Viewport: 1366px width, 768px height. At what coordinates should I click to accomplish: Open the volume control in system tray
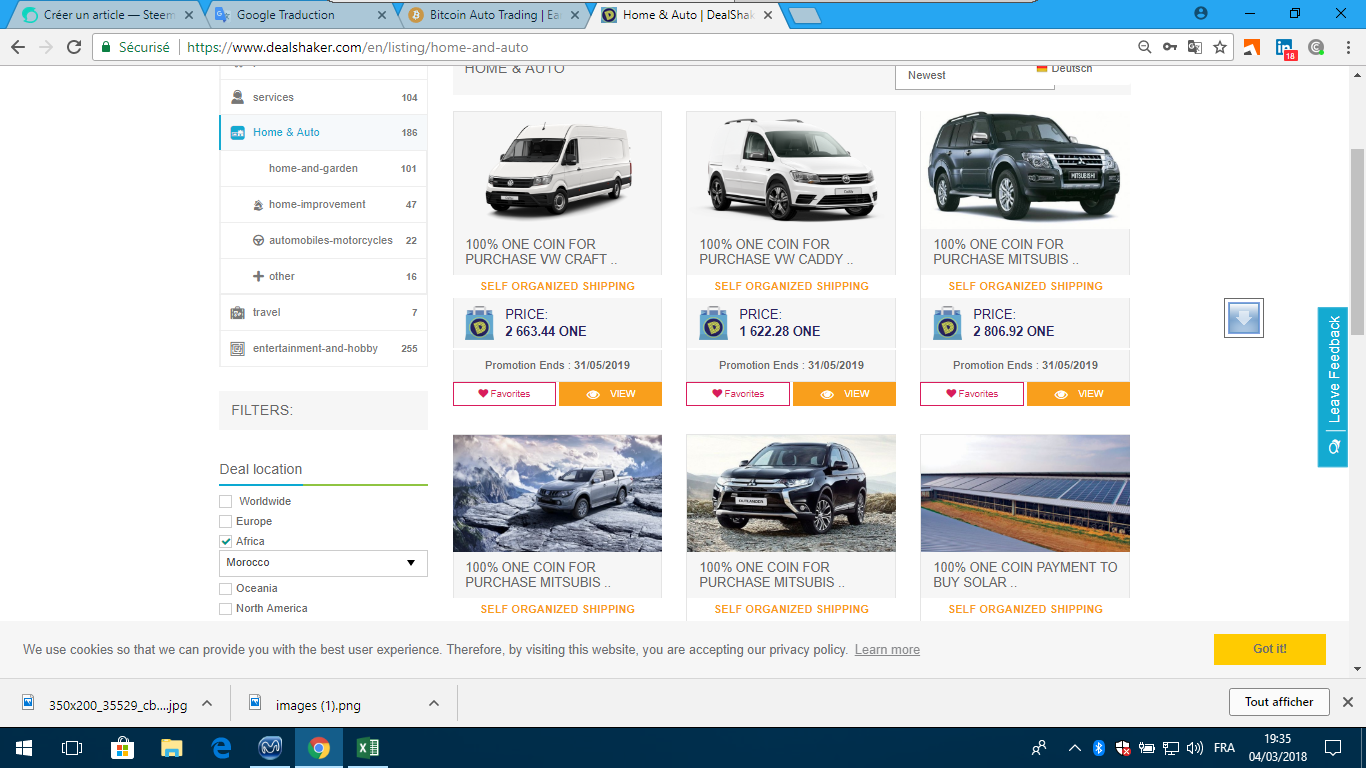click(1194, 747)
